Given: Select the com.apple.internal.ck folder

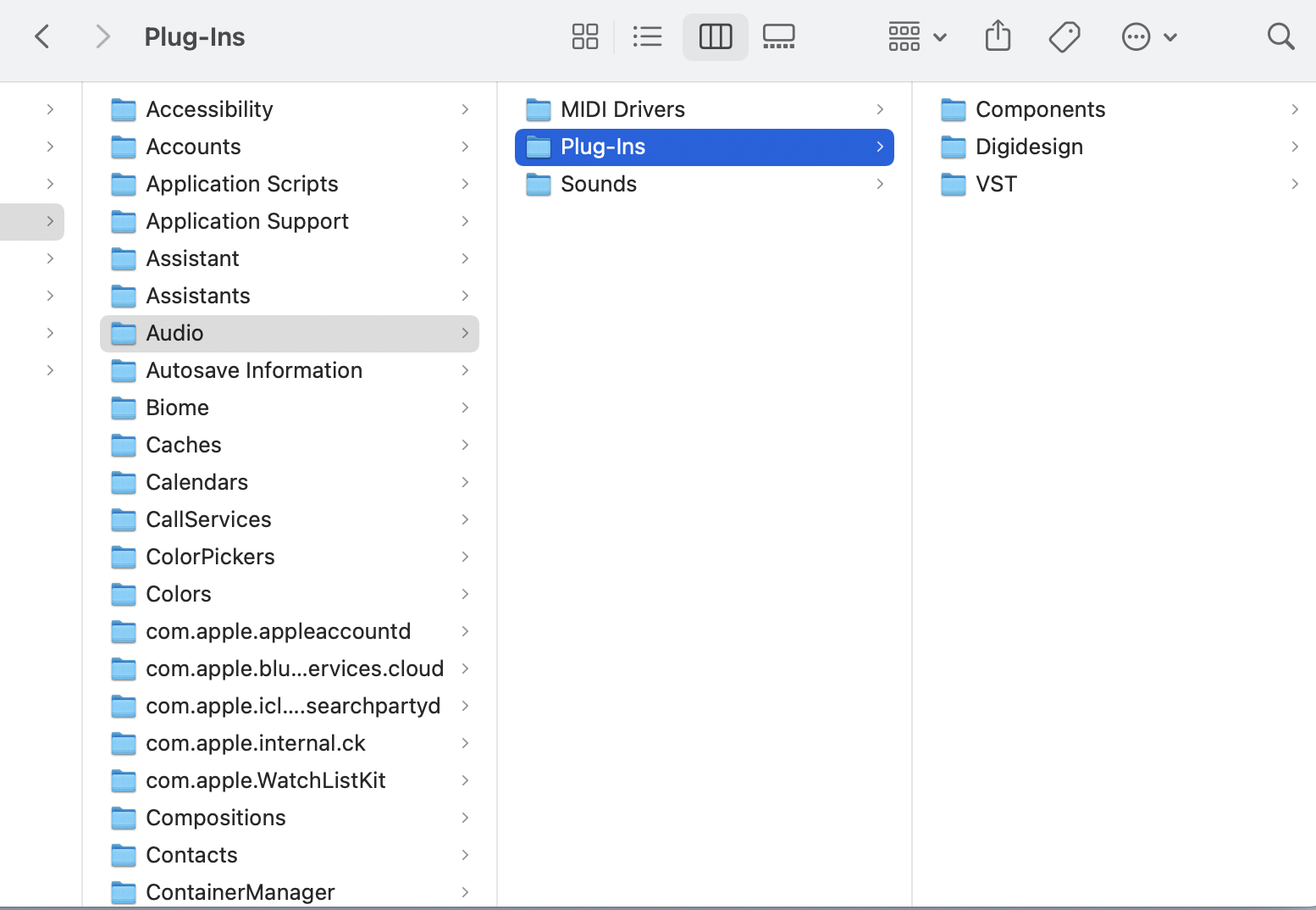Looking at the screenshot, I should 290,743.
